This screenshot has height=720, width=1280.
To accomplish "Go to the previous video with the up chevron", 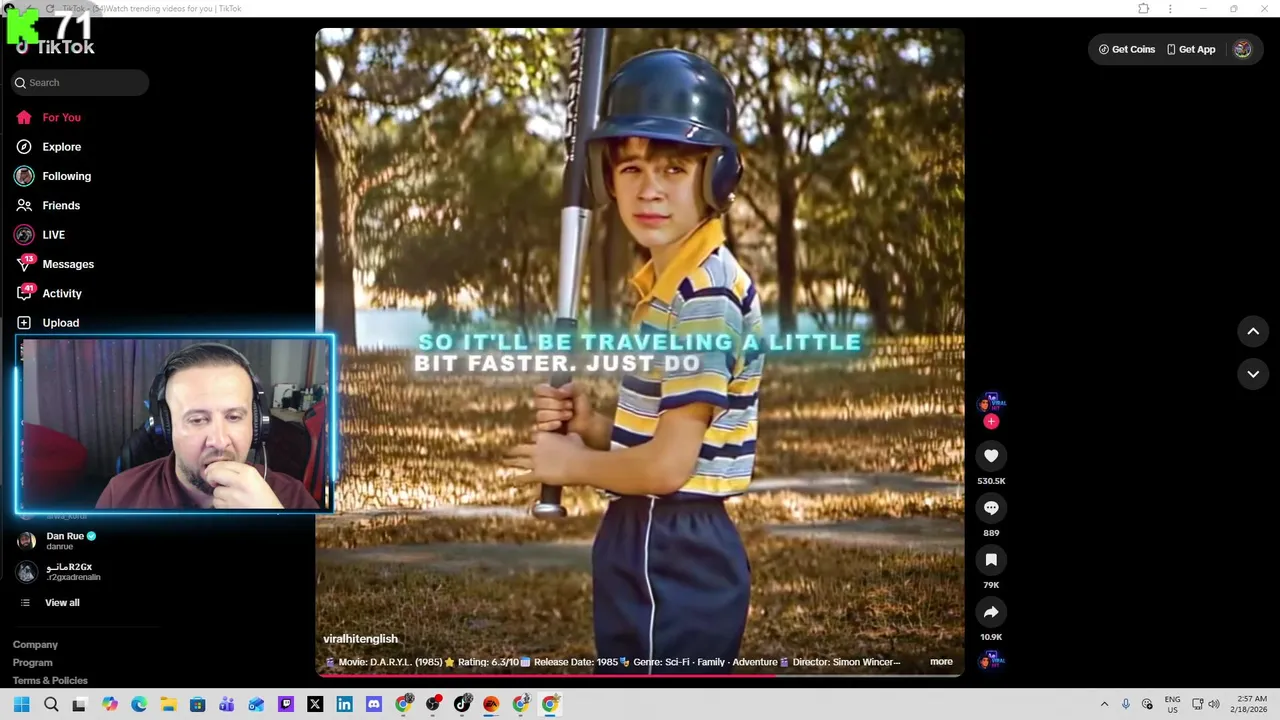I will (1253, 331).
